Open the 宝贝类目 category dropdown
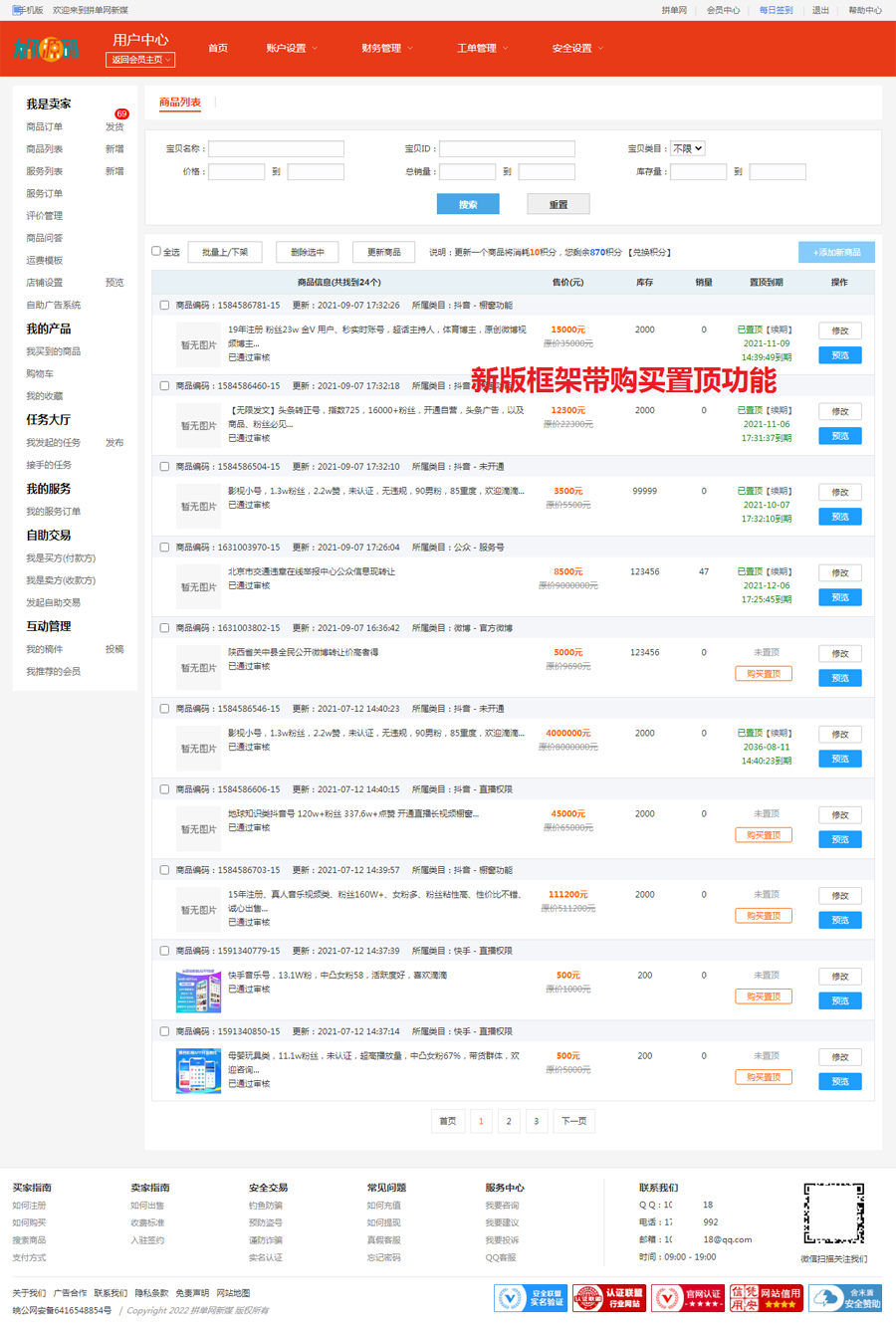The height and width of the screenshot is (1326, 896). tap(687, 148)
